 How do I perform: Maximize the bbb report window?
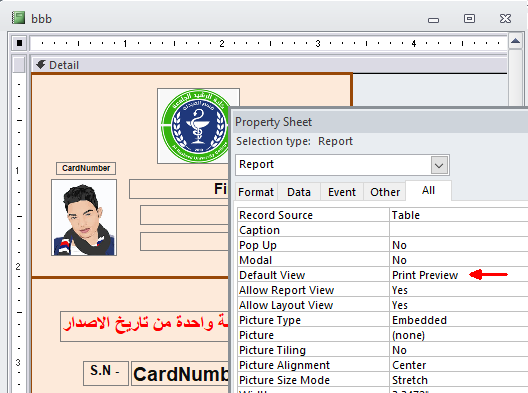click(469, 18)
